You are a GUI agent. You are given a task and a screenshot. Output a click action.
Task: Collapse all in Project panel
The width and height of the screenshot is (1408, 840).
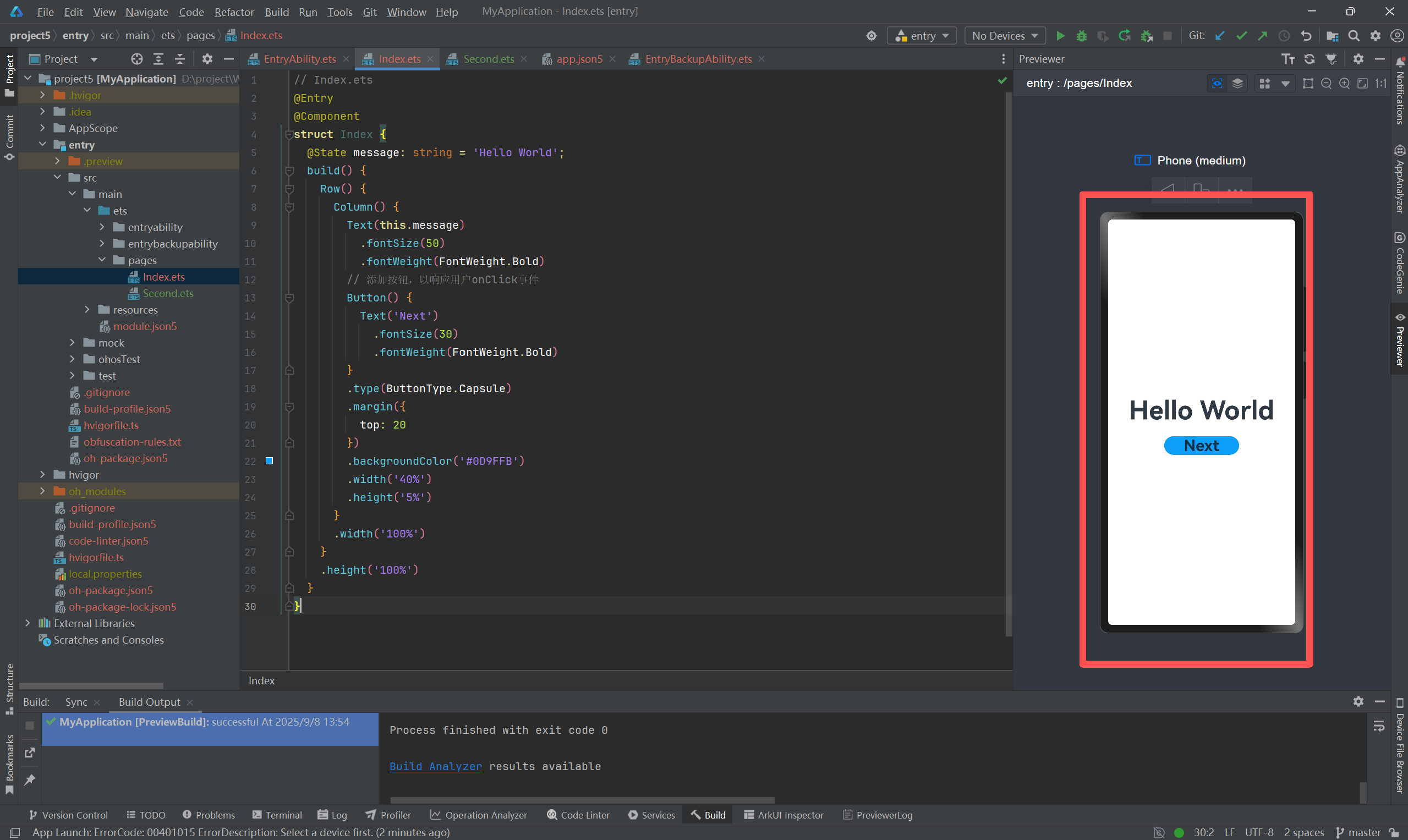click(179, 59)
